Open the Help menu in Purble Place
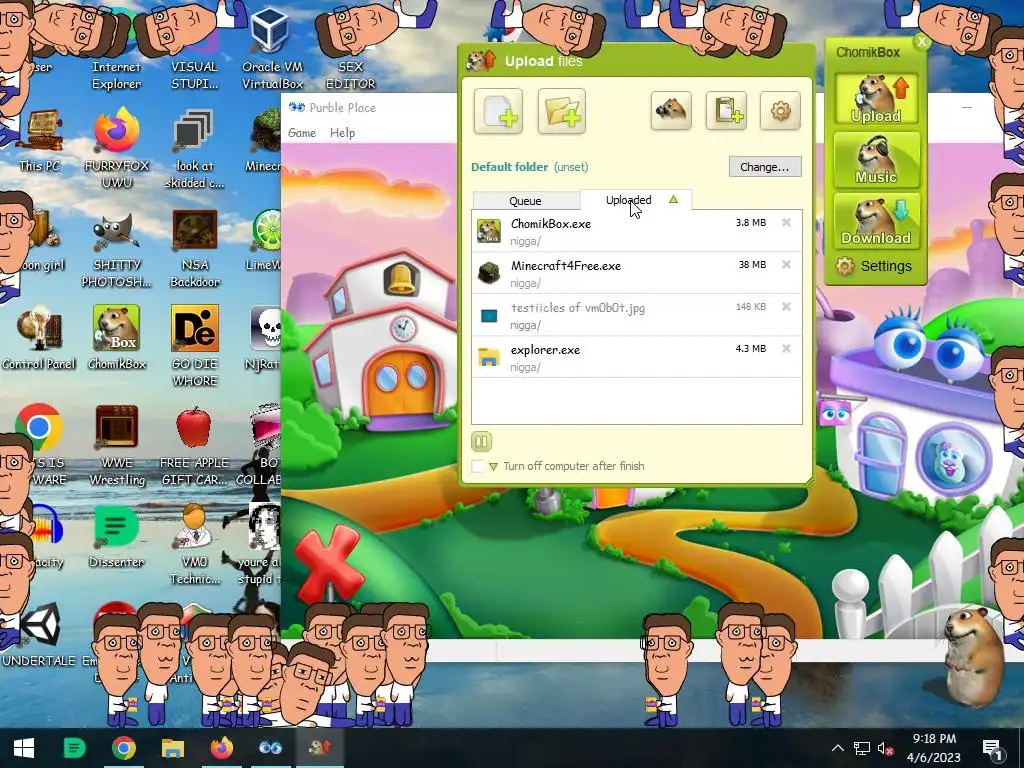 pos(342,133)
